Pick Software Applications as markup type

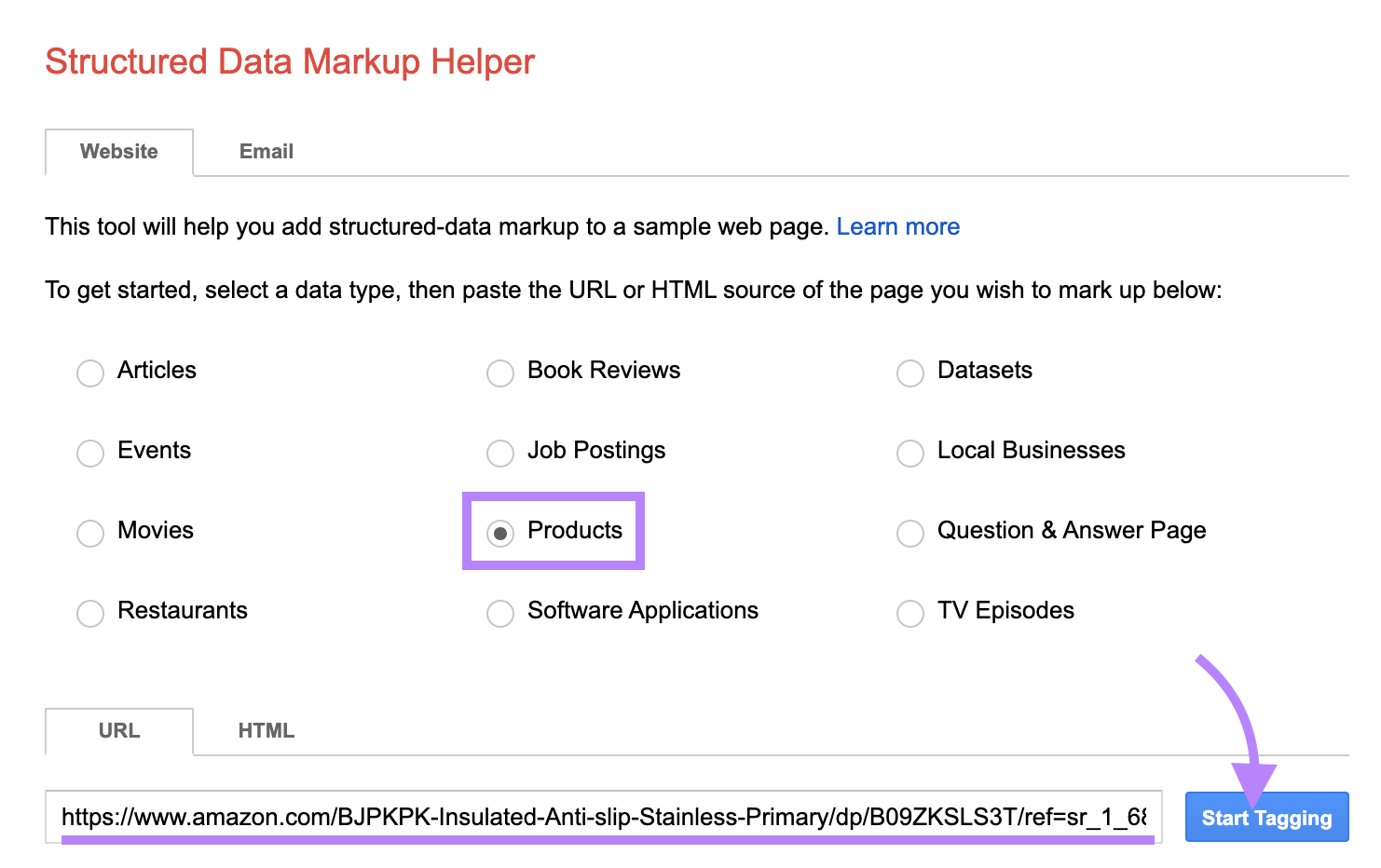coord(499,614)
